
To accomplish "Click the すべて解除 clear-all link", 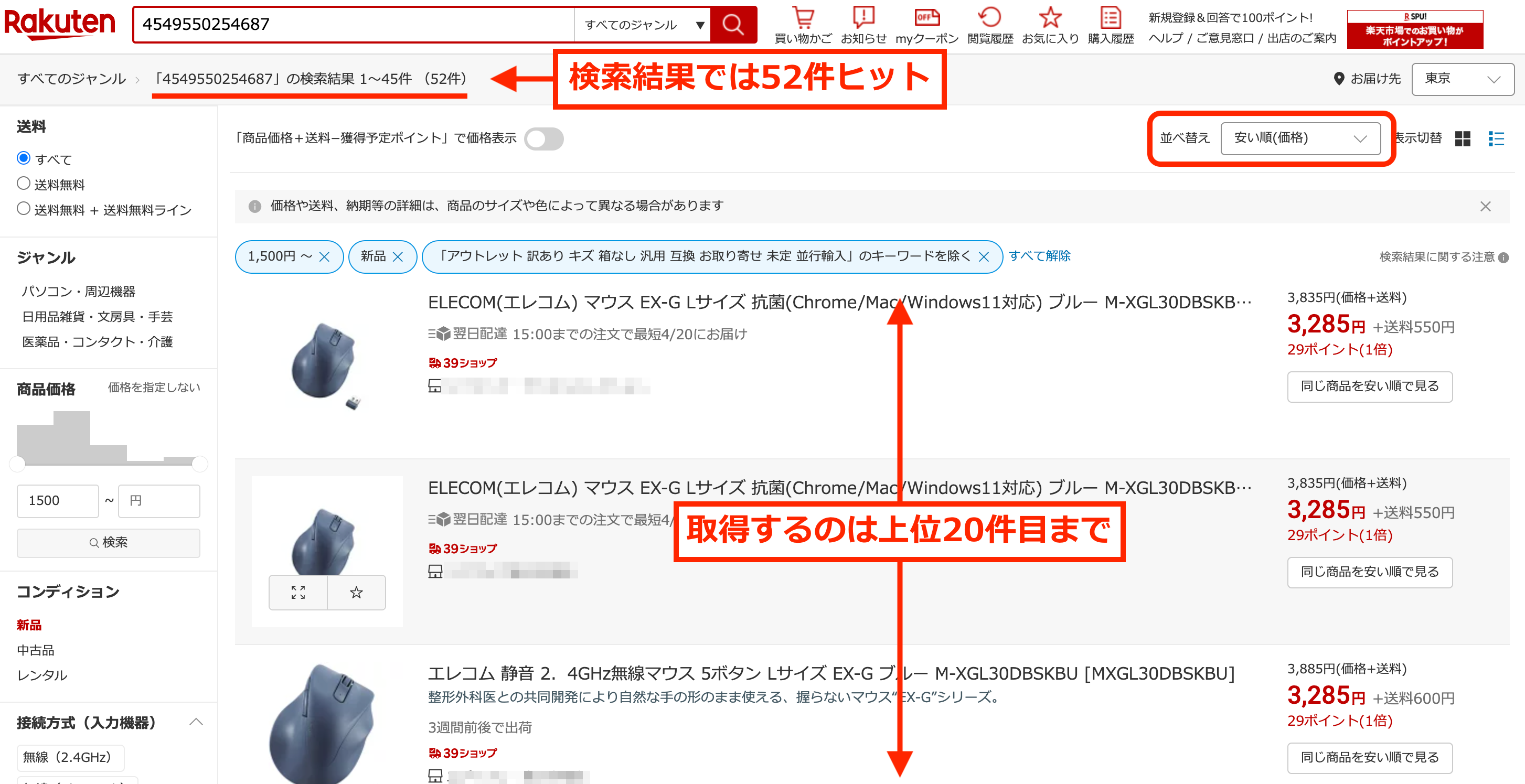I will tap(1039, 256).
